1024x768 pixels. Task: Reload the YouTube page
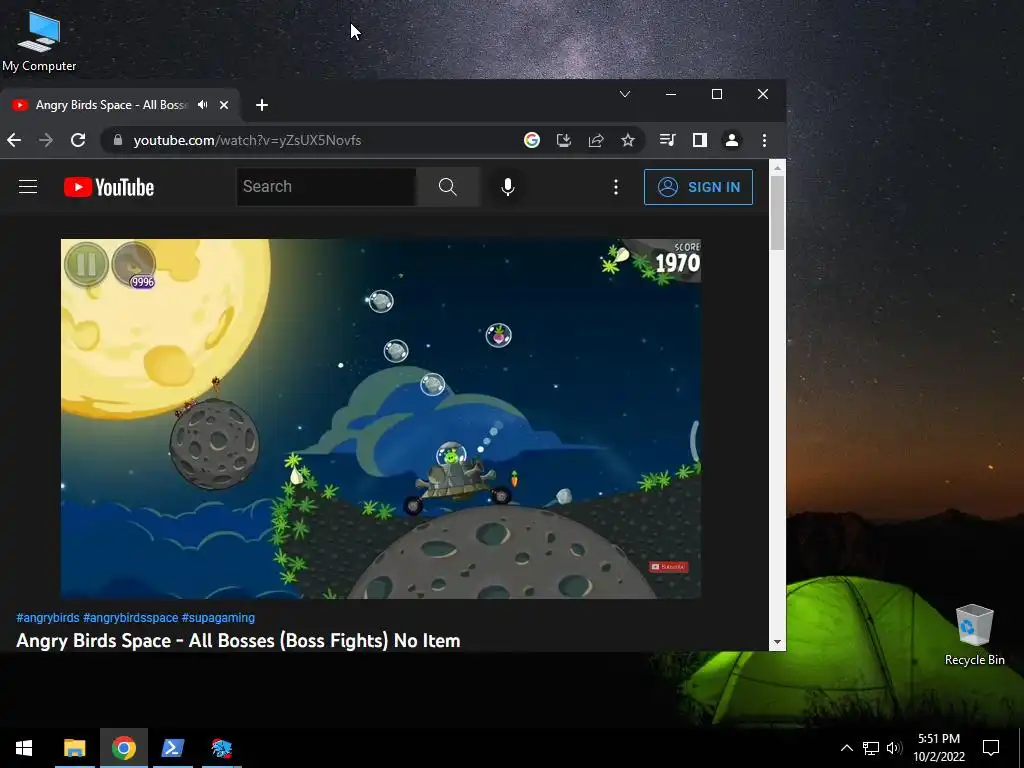coord(78,140)
